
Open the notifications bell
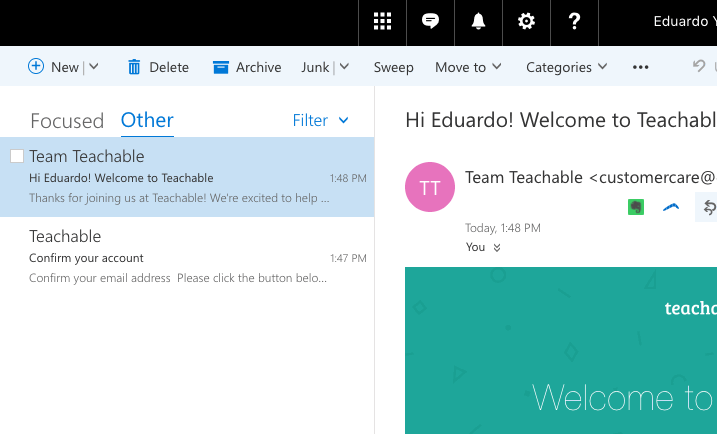tap(478, 21)
